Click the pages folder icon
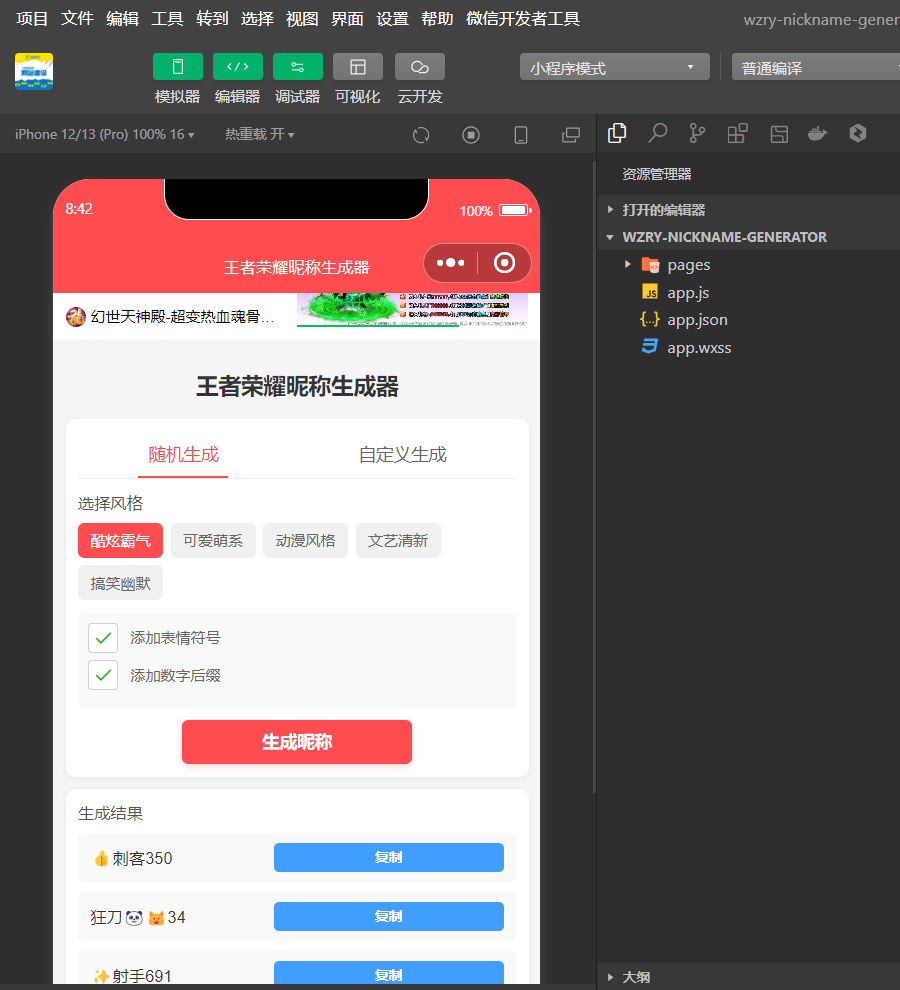Viewport: 900px width, 990px height. [650, 265]
